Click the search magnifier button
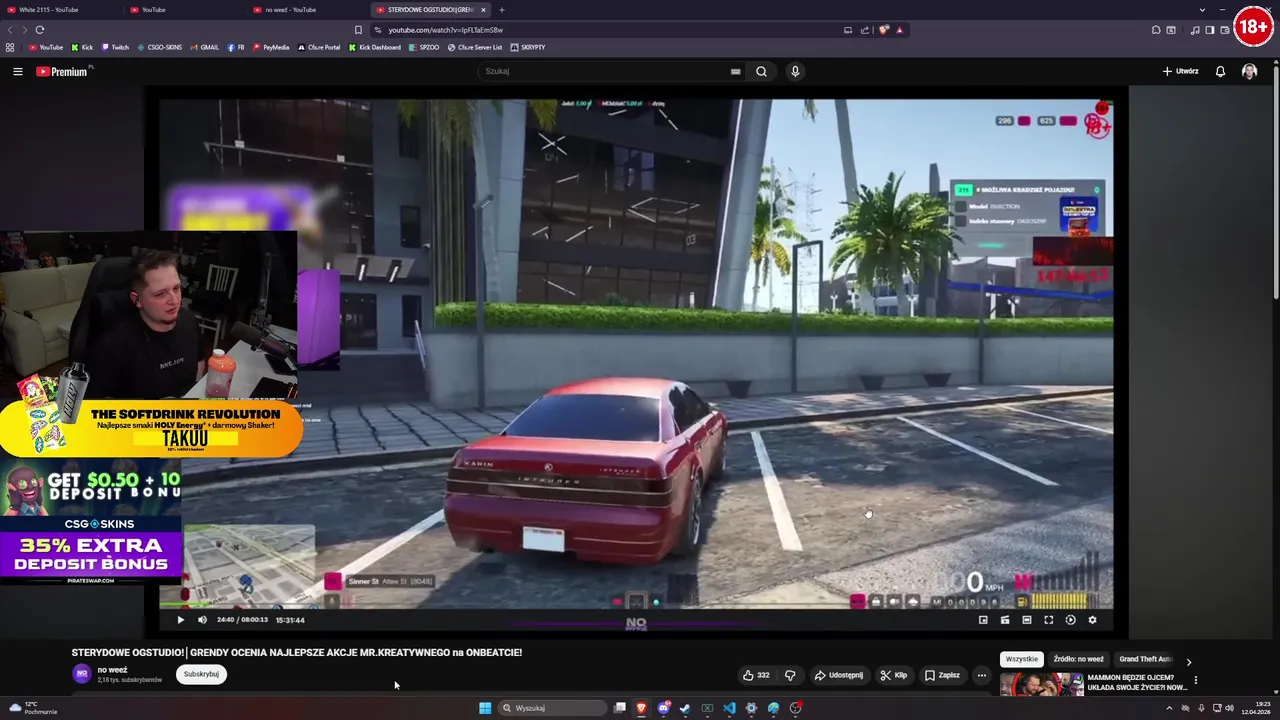 click(761, 71)
